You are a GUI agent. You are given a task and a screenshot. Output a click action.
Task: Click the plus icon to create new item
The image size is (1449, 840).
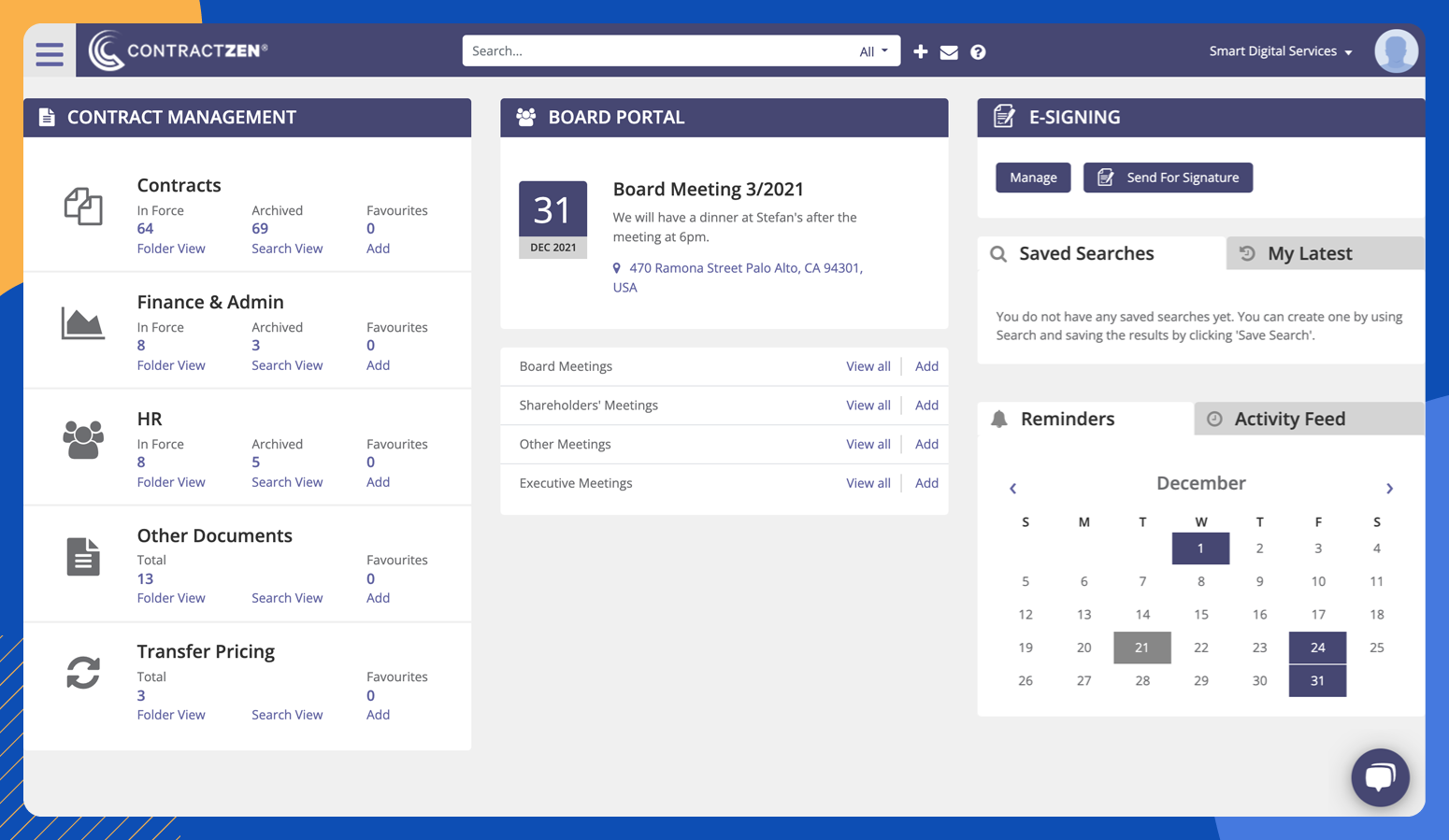[x=920, y=51]
